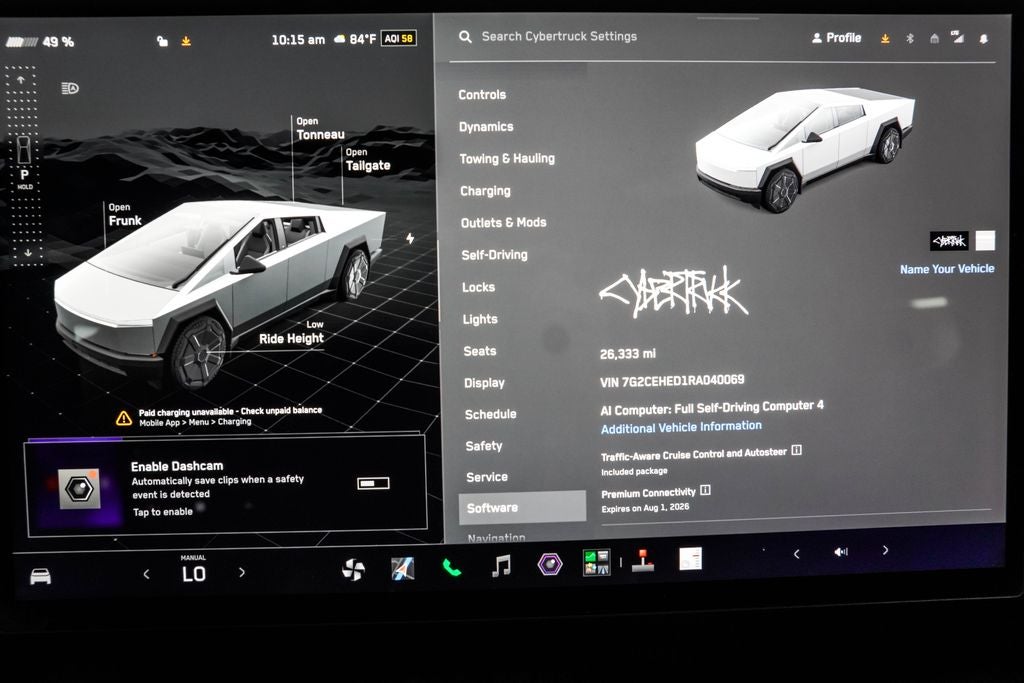1024x683 pixels.
Task: Launch the navigation map app
Action: [402, 569]
